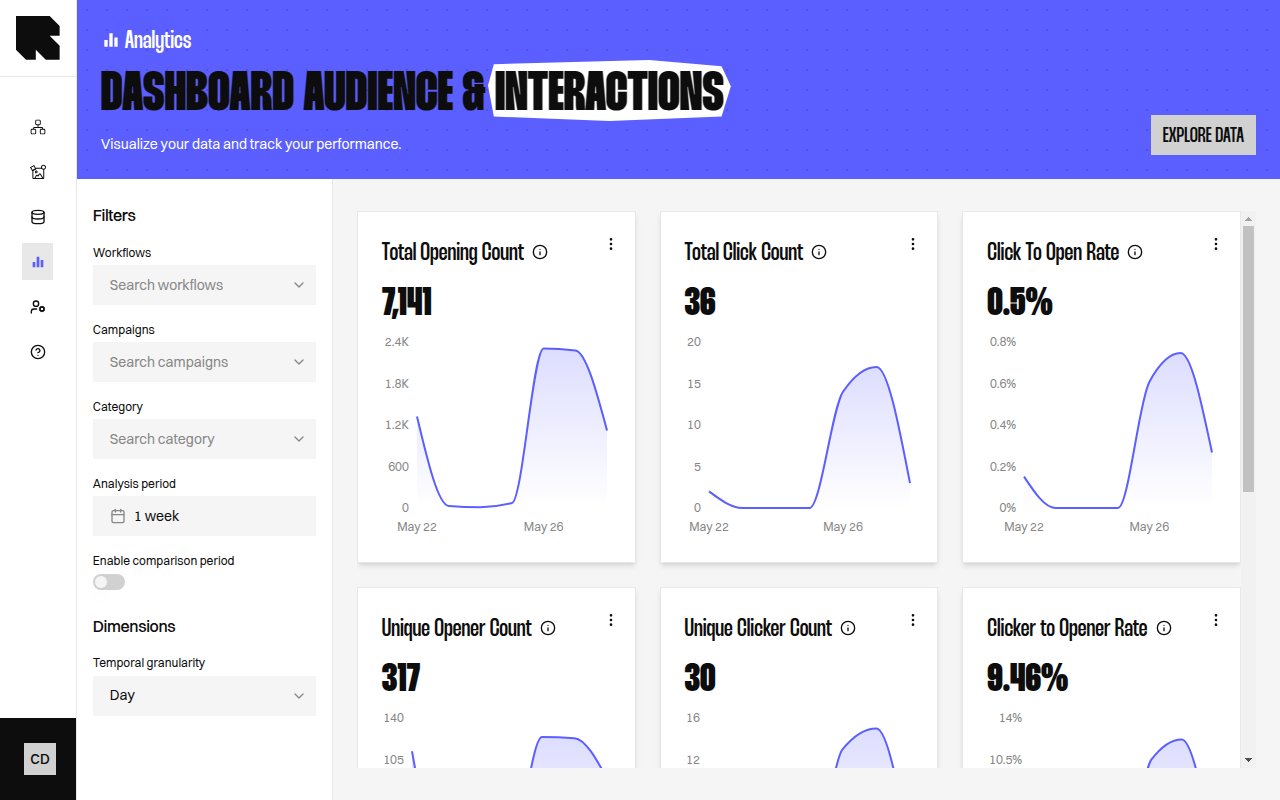
Task: Open Unique Clicker Count card menu
Action: coord(913,620)
